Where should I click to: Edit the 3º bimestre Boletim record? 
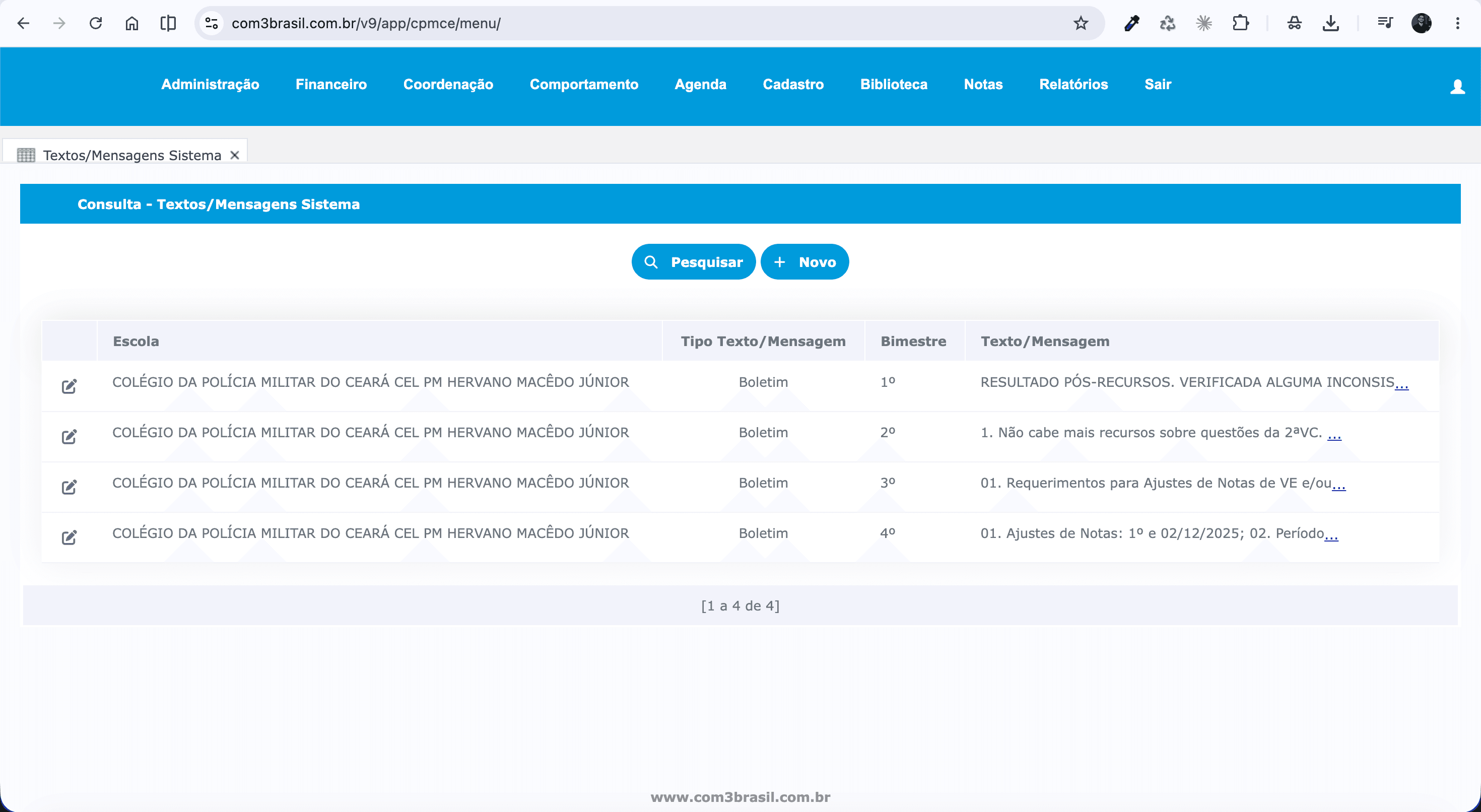click(69, 487)
